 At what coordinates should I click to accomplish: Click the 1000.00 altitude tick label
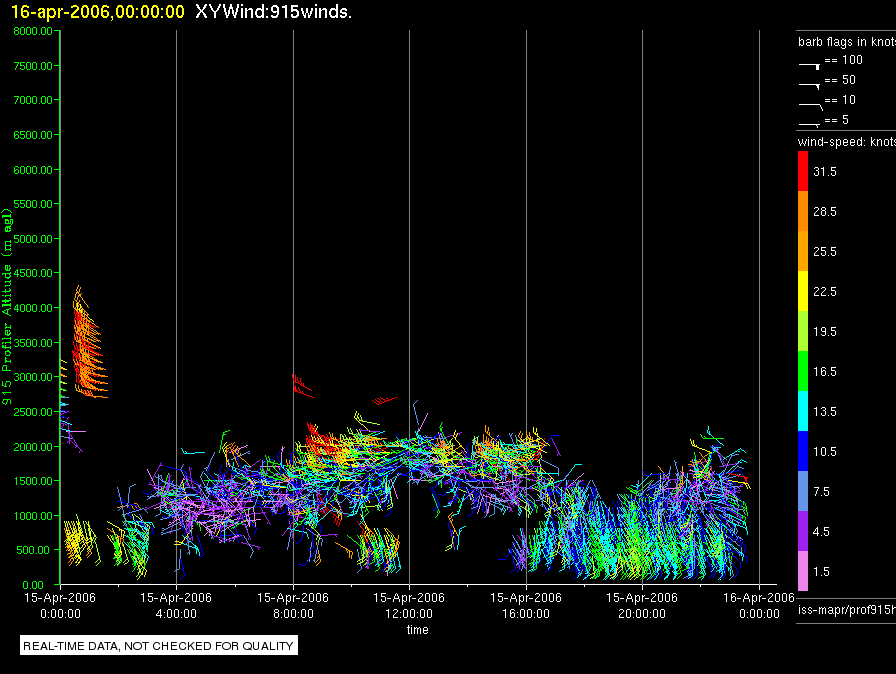(x=33, y=516)
